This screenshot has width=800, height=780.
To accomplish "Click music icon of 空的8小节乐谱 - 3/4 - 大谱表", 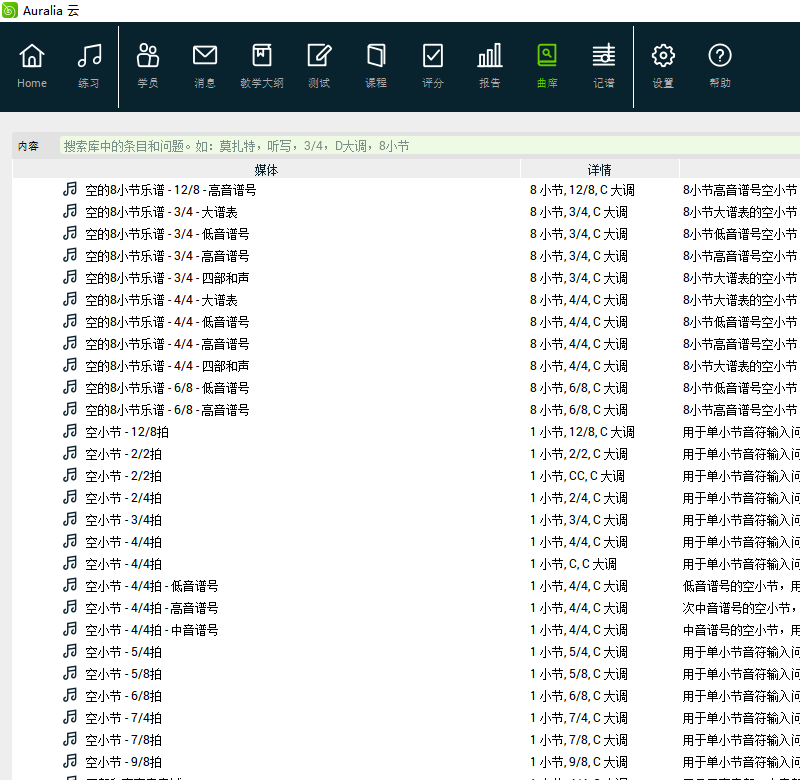I will 70,211.
